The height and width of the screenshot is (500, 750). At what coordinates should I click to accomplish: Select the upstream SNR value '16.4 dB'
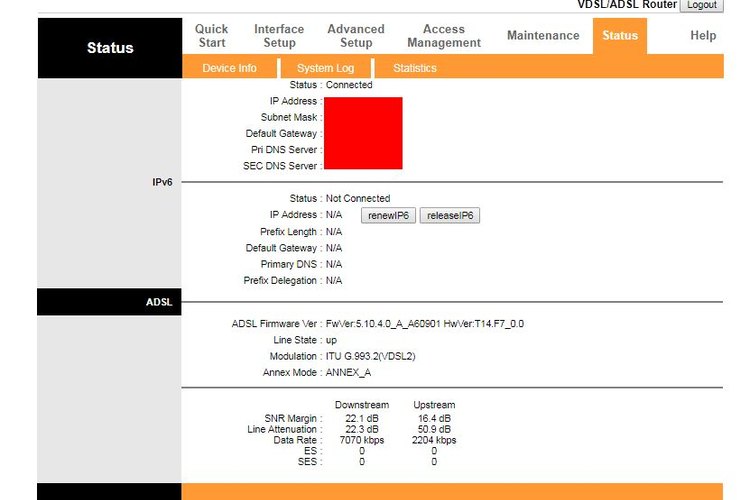434,418
